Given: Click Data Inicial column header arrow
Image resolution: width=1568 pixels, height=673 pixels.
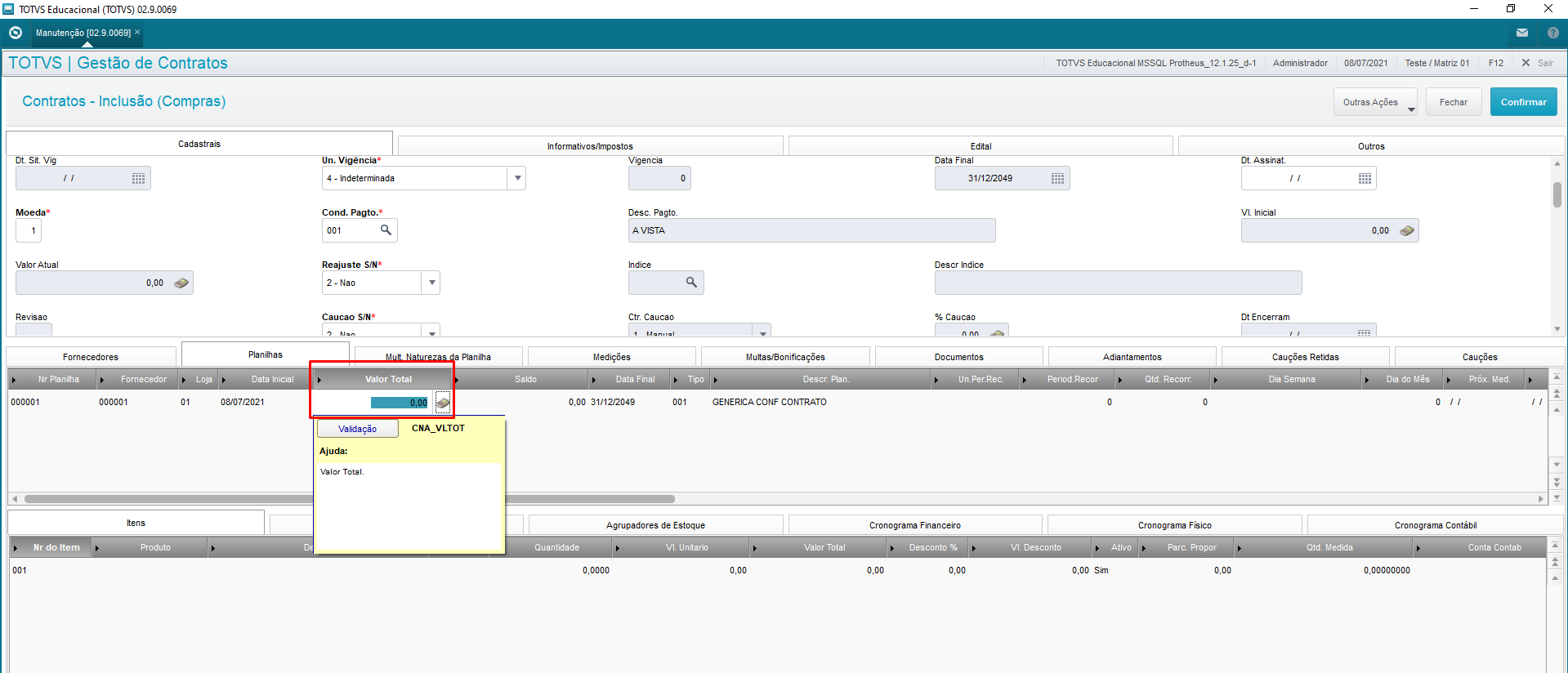Looking at the screenshot, I should point(224,379).
